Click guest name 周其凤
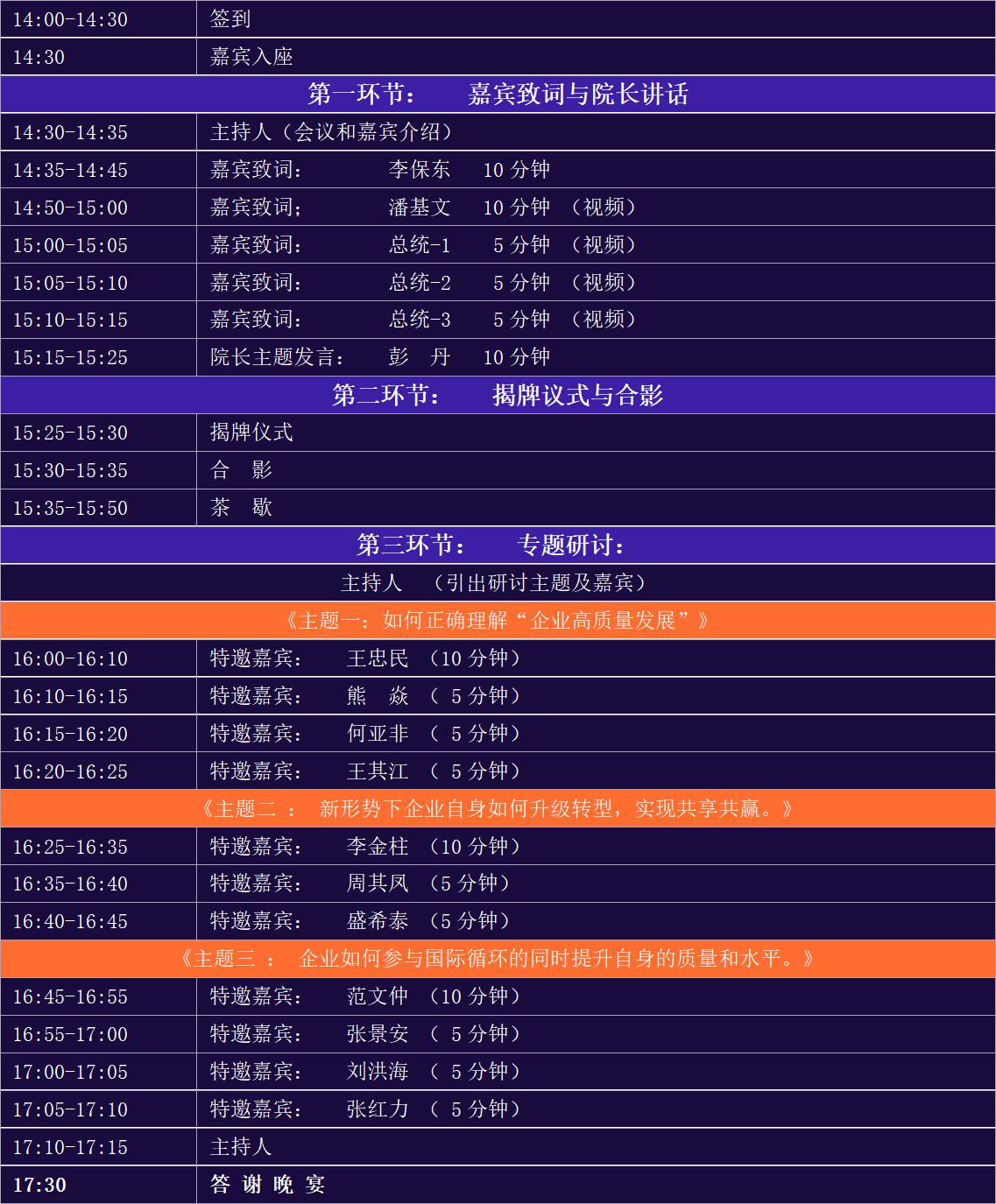Screen dimensions: 996x1204 click(x=378, y=884)
